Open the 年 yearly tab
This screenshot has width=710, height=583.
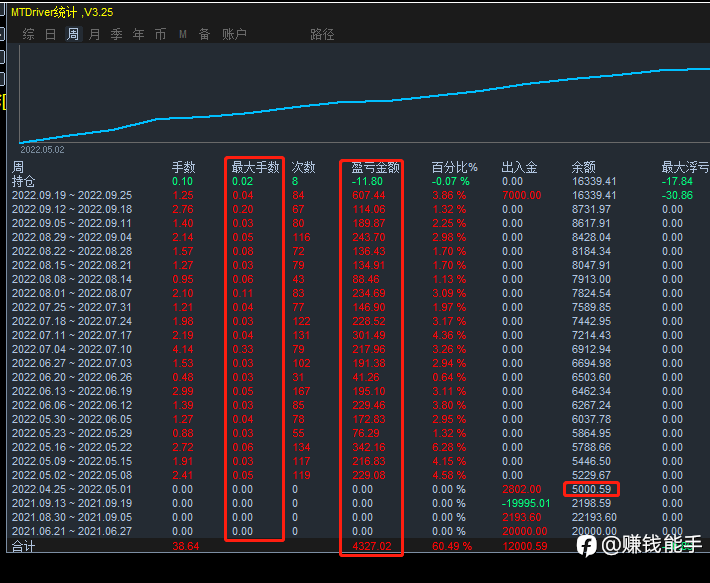138,34
